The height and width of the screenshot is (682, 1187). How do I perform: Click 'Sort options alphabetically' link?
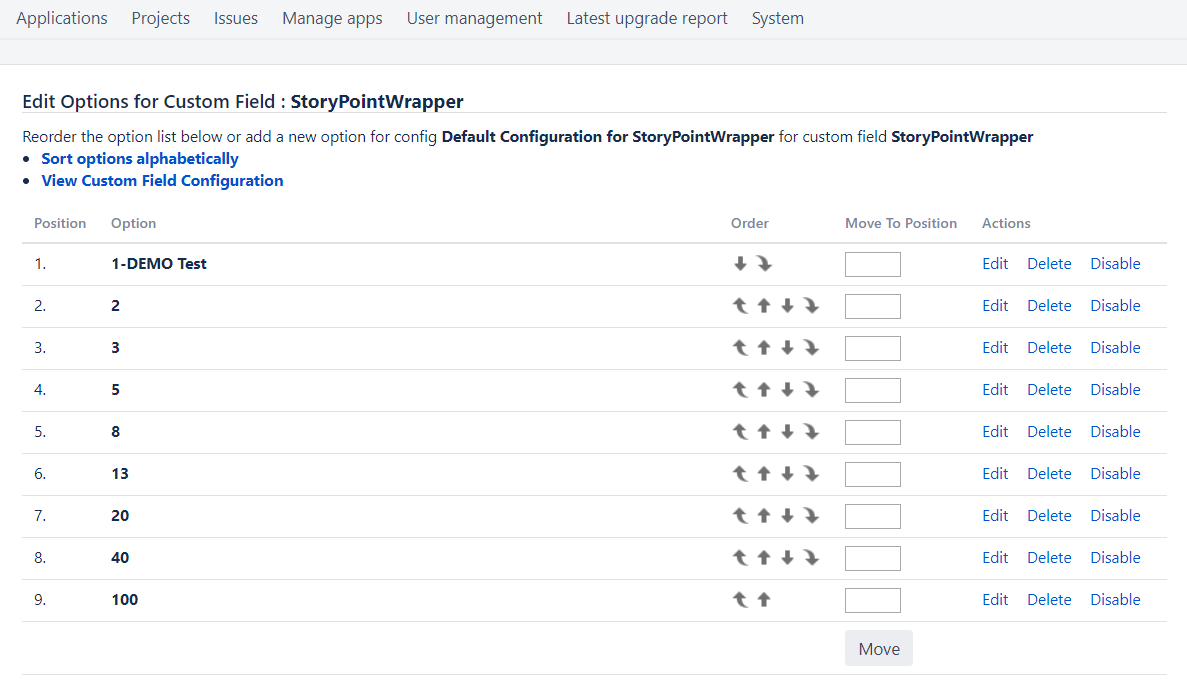click(x=140, y=159)
